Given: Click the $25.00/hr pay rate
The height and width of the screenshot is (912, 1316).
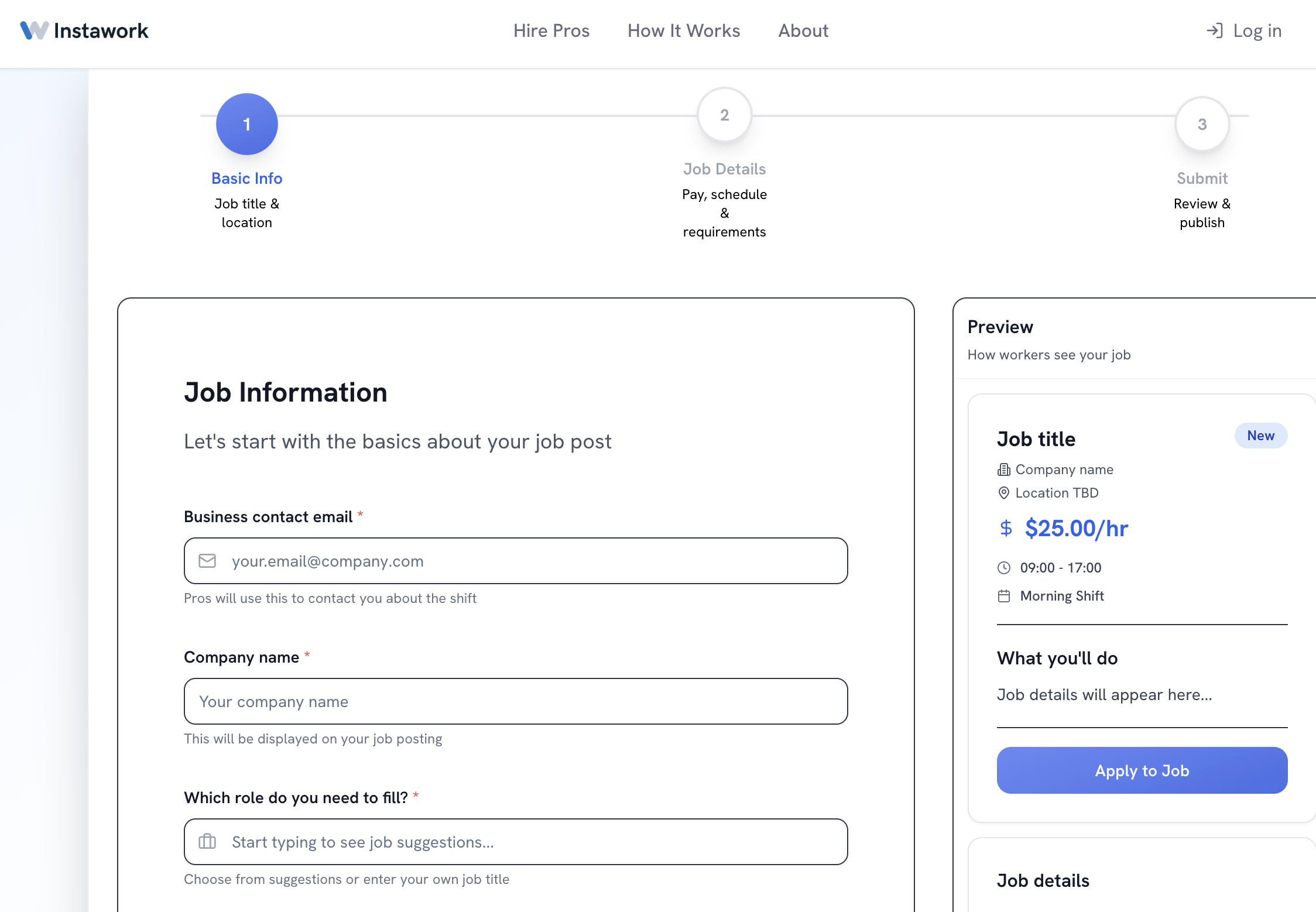Looking at the screenshot, I should point(1077,528).
